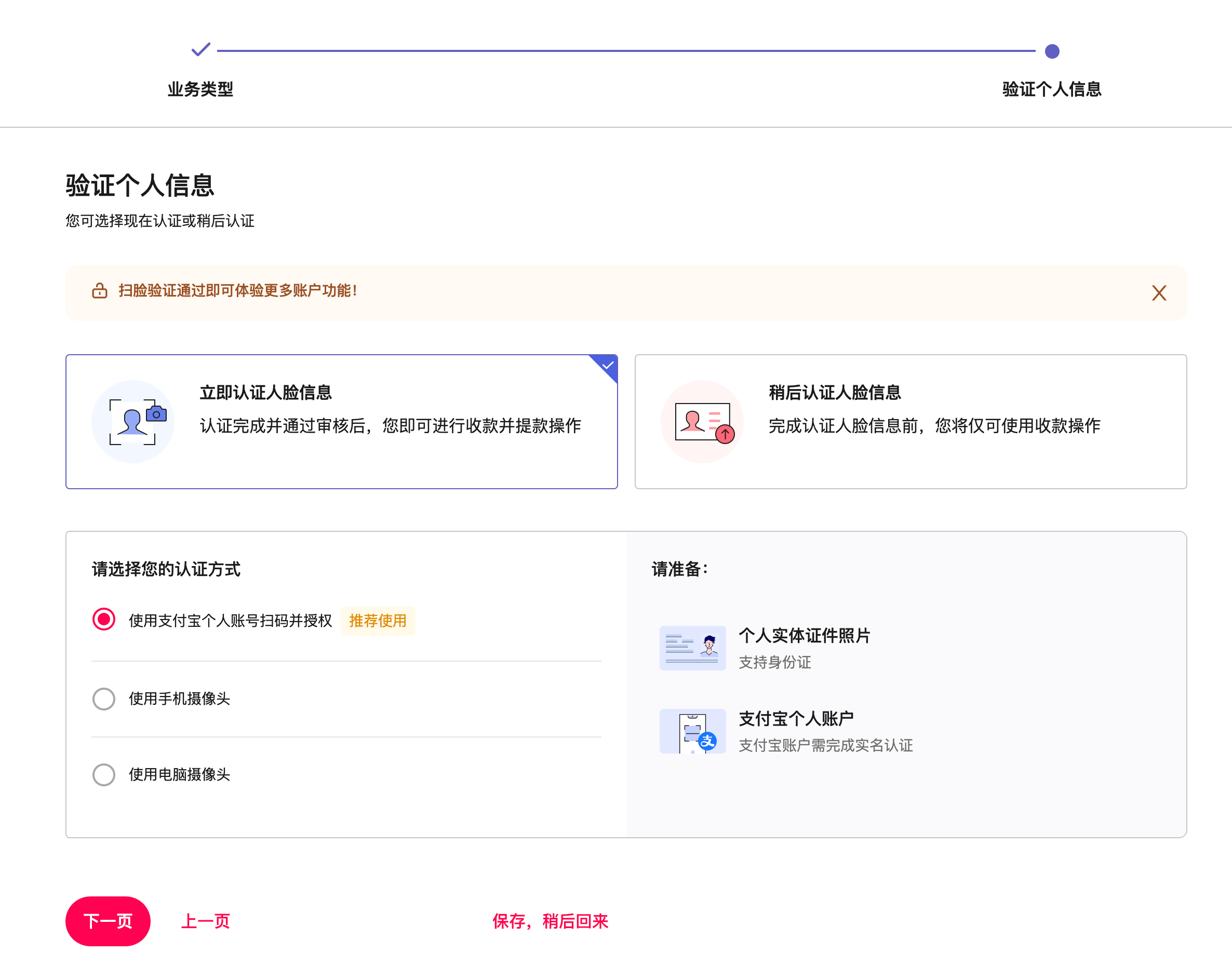Click the face scan camera icon
Screen dimensions: 1232x966
pos(133,422)
